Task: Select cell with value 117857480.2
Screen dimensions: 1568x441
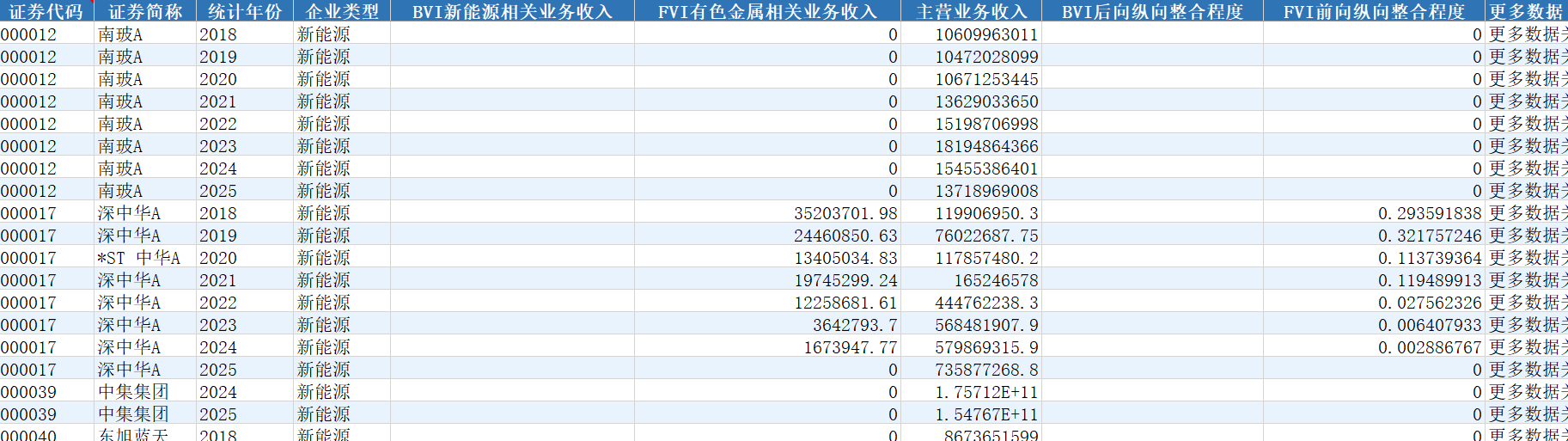Action: 971,258
